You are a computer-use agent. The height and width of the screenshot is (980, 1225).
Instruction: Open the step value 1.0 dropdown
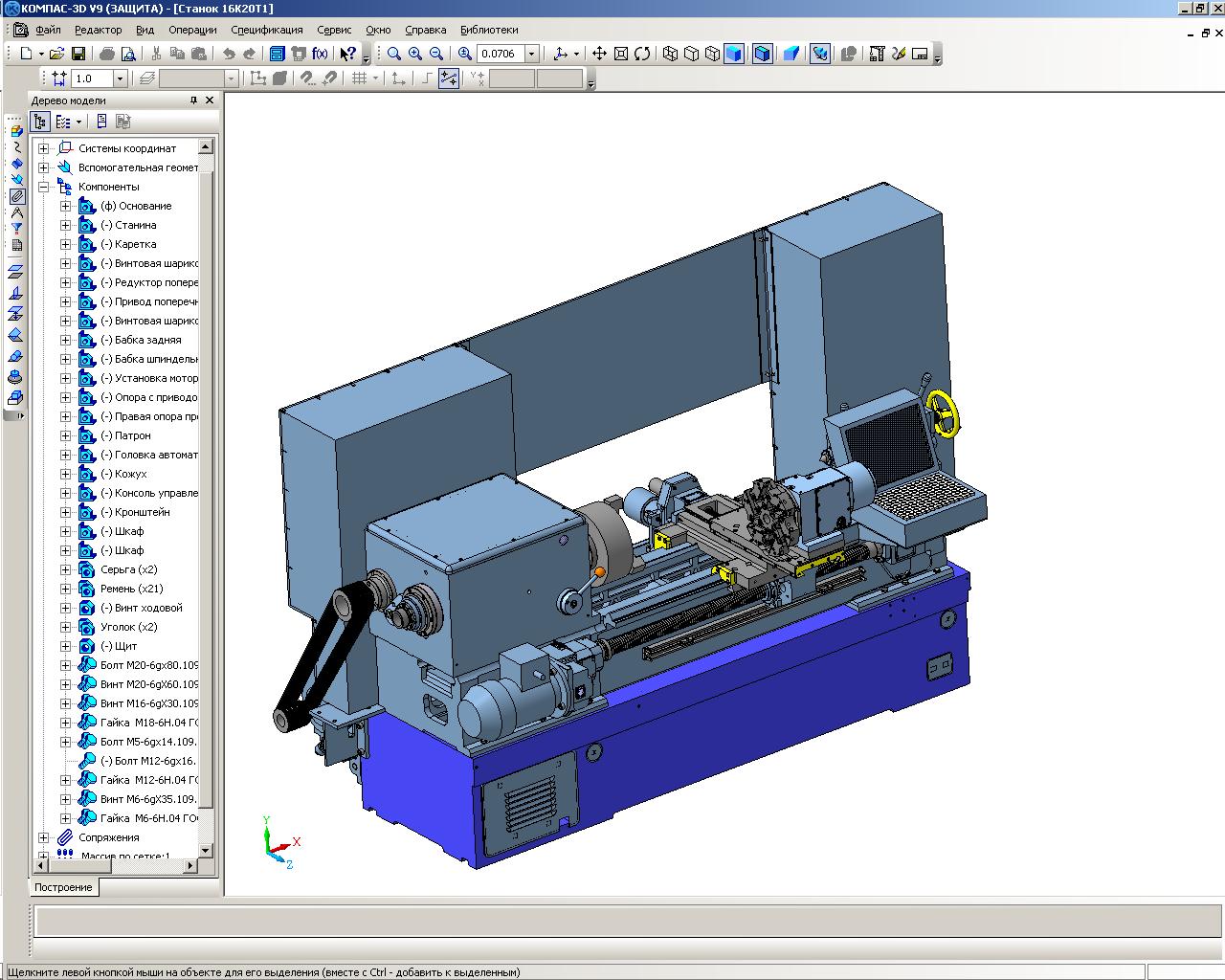coord(120,78)
